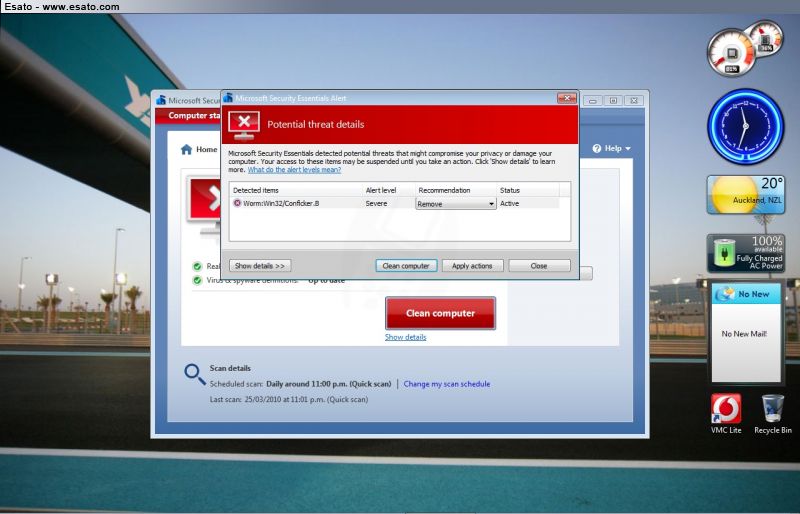Click the Clean computer button in alert dialog
This screenshot has height=514, width=800.
tap(406, 266)
